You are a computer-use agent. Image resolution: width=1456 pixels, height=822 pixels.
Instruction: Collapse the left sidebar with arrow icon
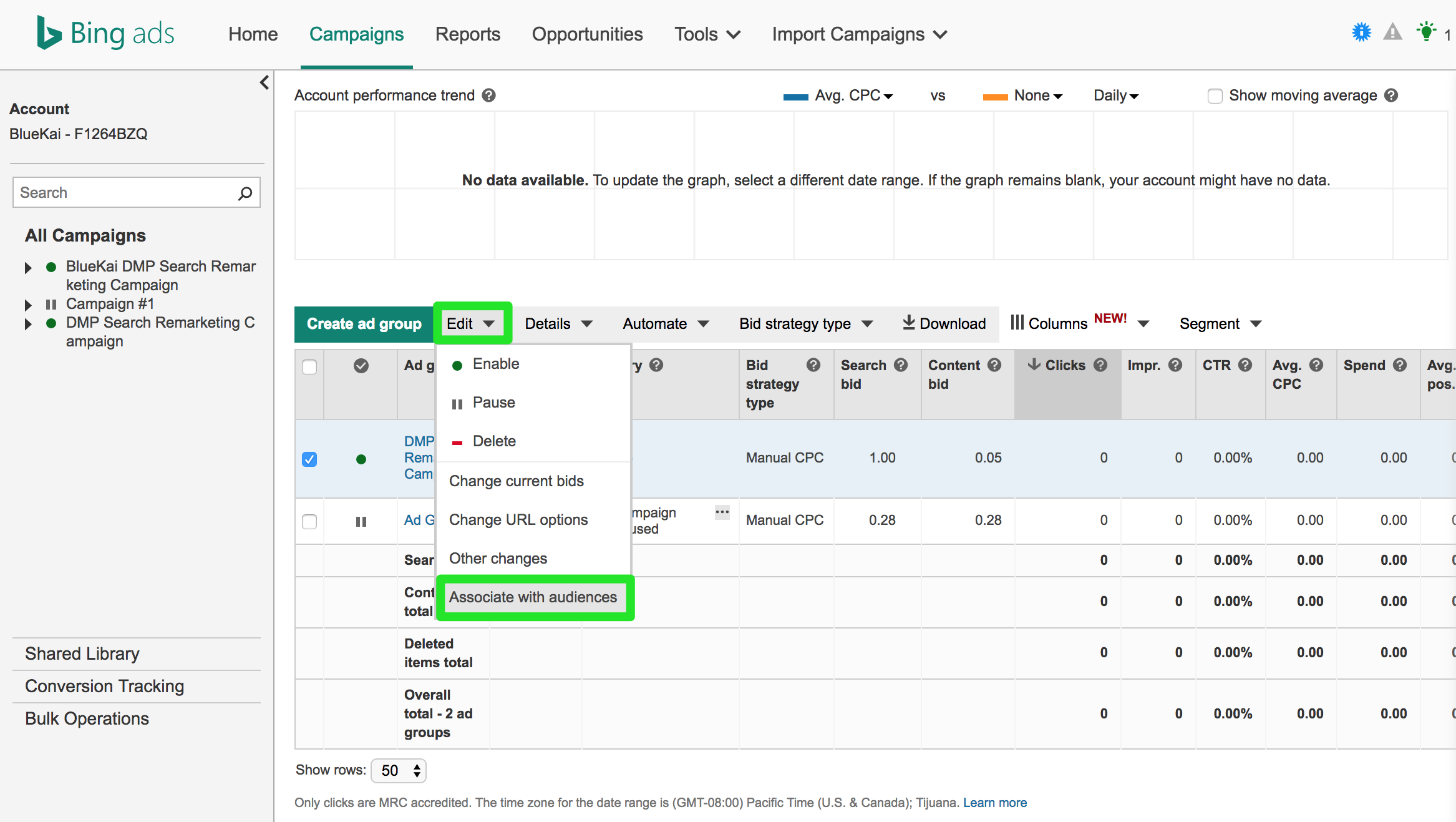(x=265, y=83)
